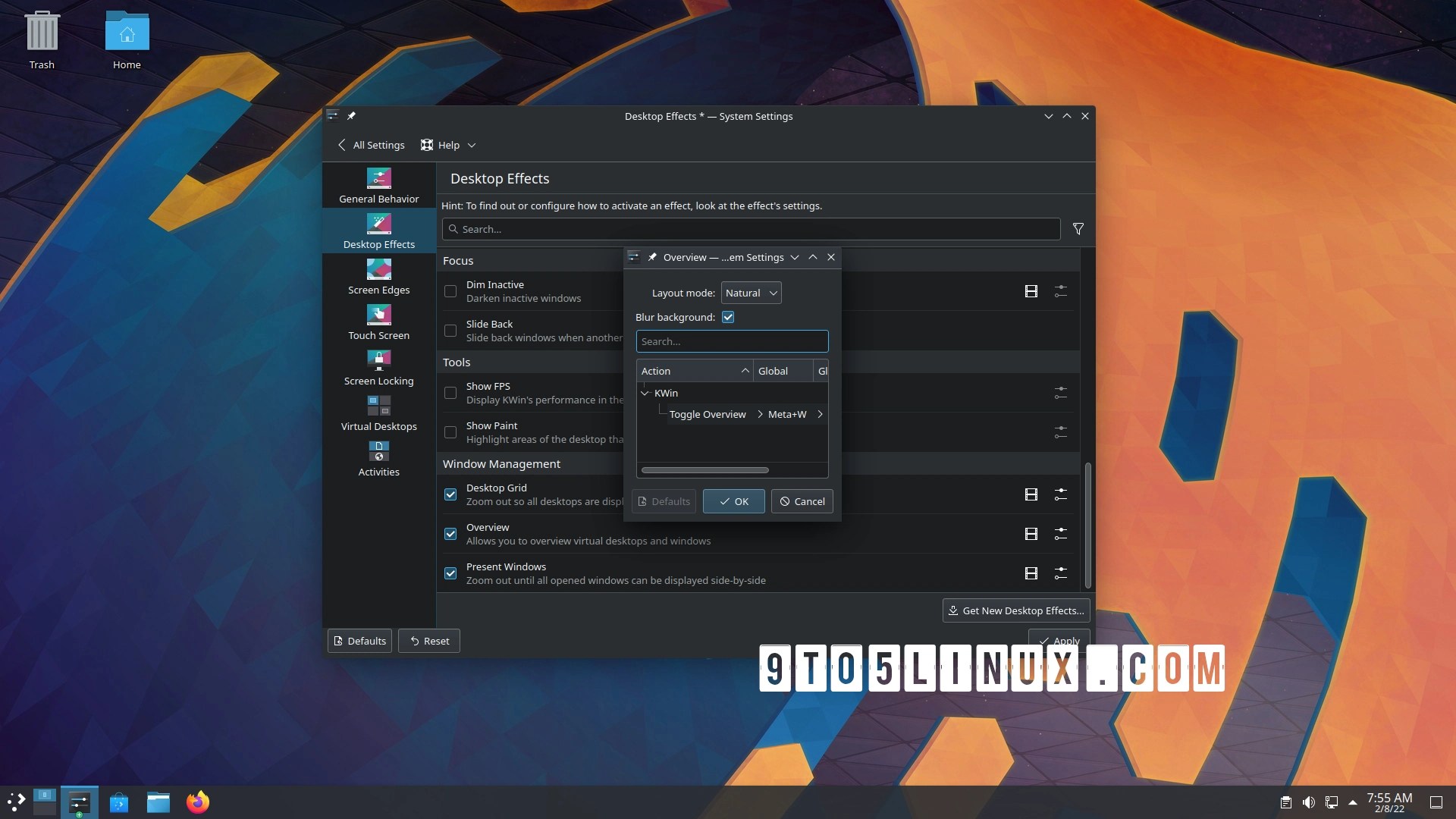Expand Help menu dropdown arrow
1456x819 pixels.
(472, 145)
